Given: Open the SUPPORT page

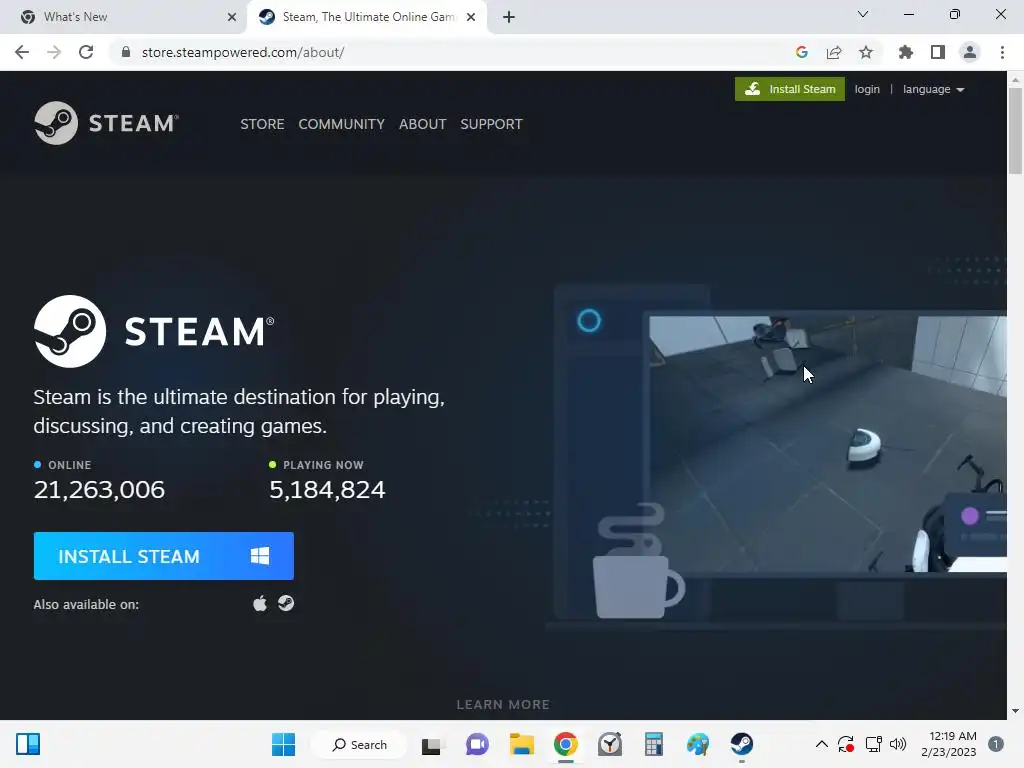Looking at the screenshot, I should 491,124.
